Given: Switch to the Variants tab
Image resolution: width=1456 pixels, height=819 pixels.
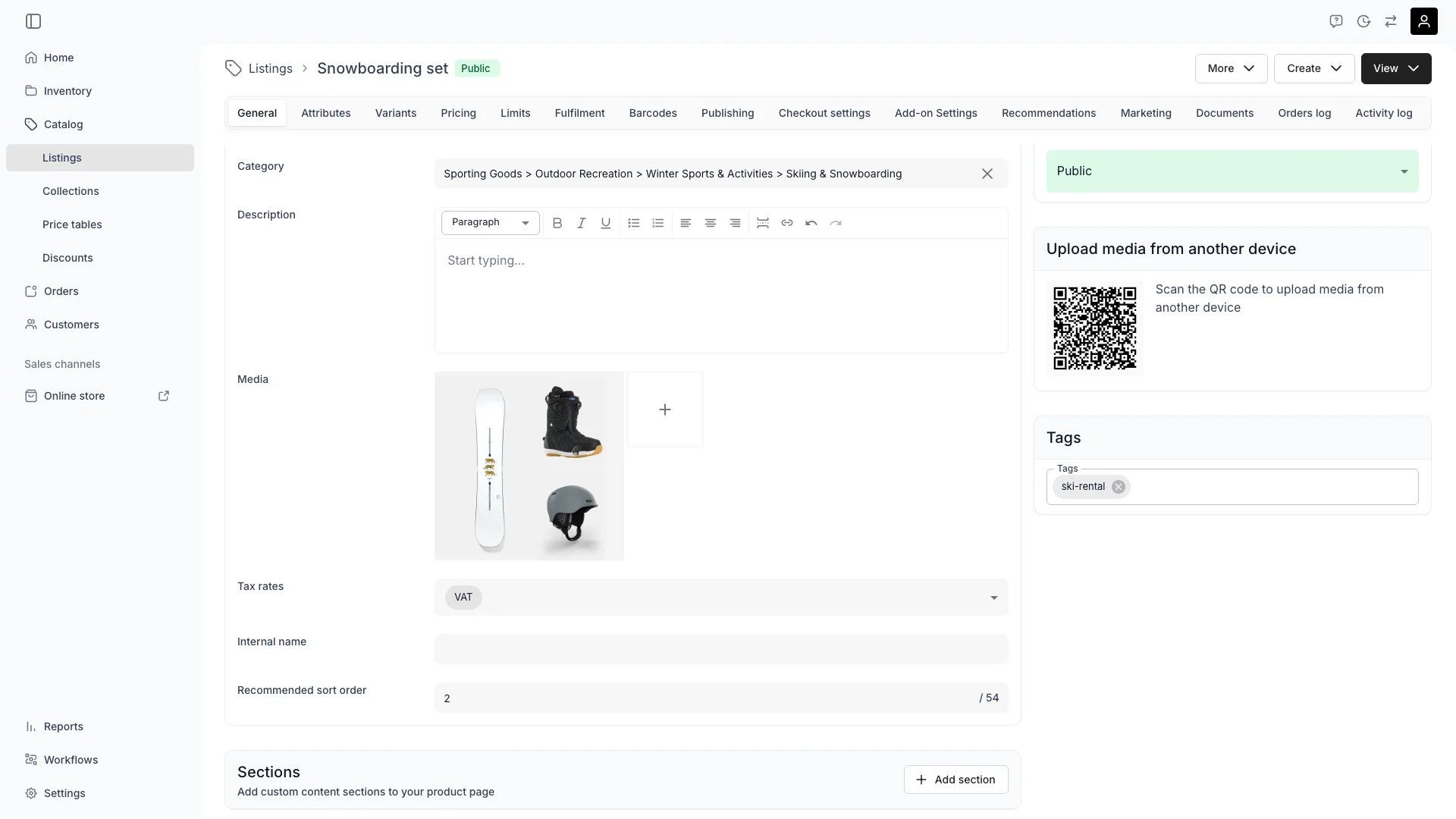Looking at the screenshot, I should pyautogui.click(x=396, y=113).
